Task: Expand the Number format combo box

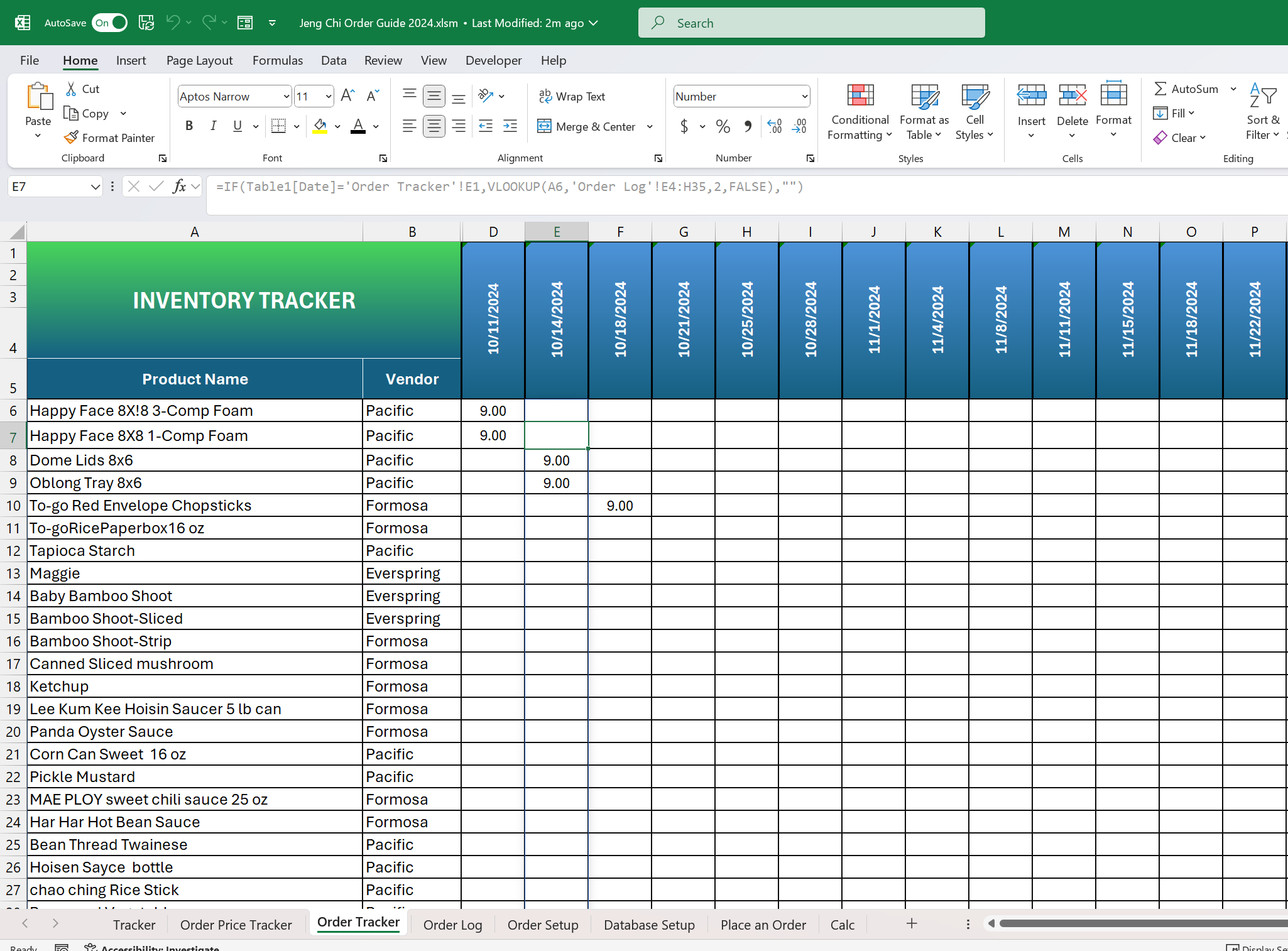Action: (804, 96)
